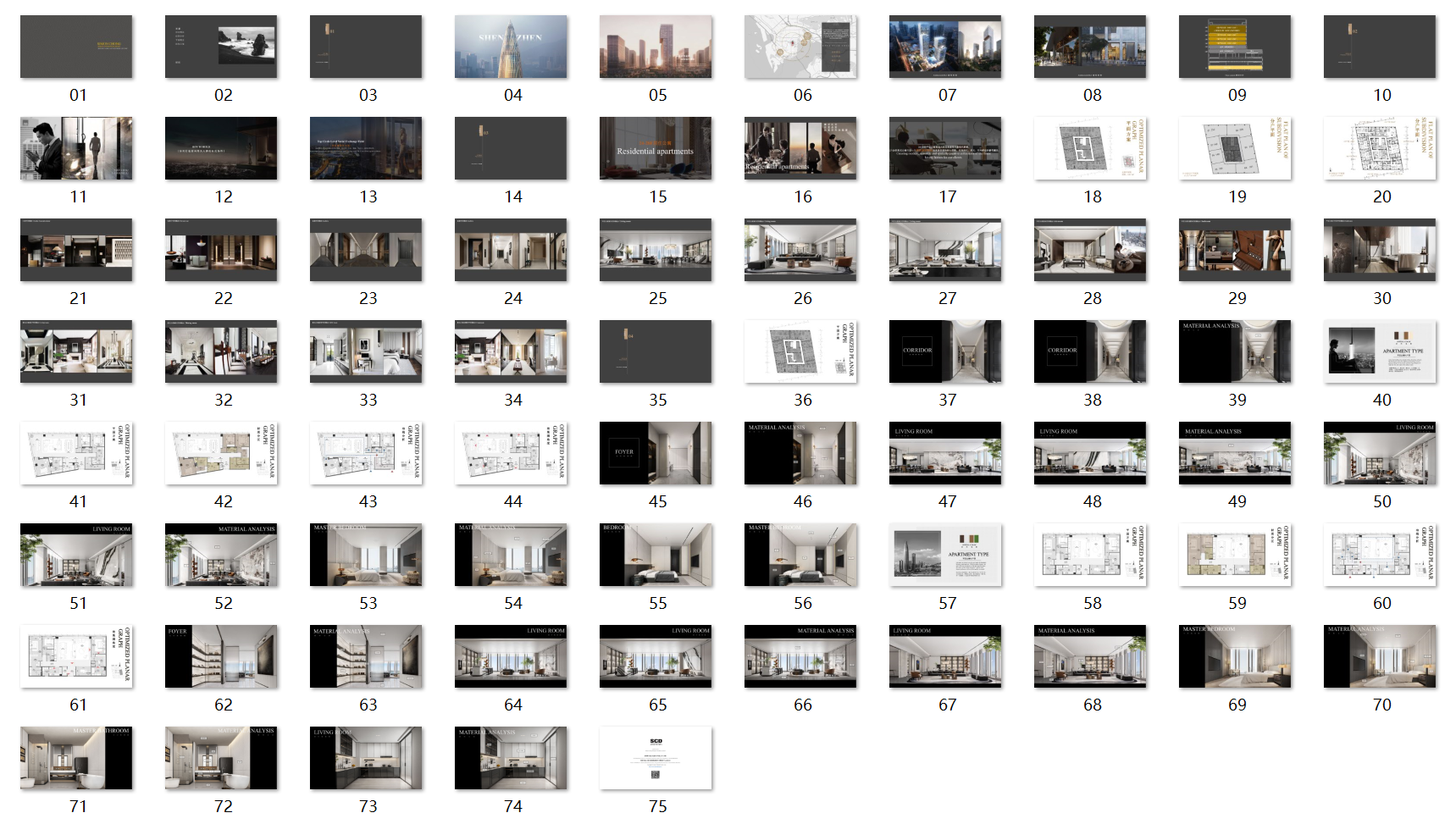Open Foyer shelving slide 62

tap(221, 656)
